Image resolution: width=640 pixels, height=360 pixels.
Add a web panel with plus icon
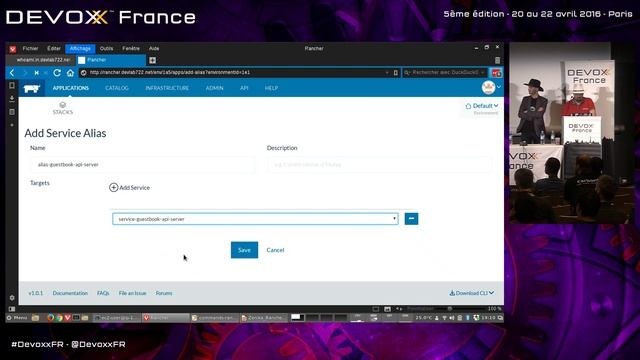tap(12, 125)
